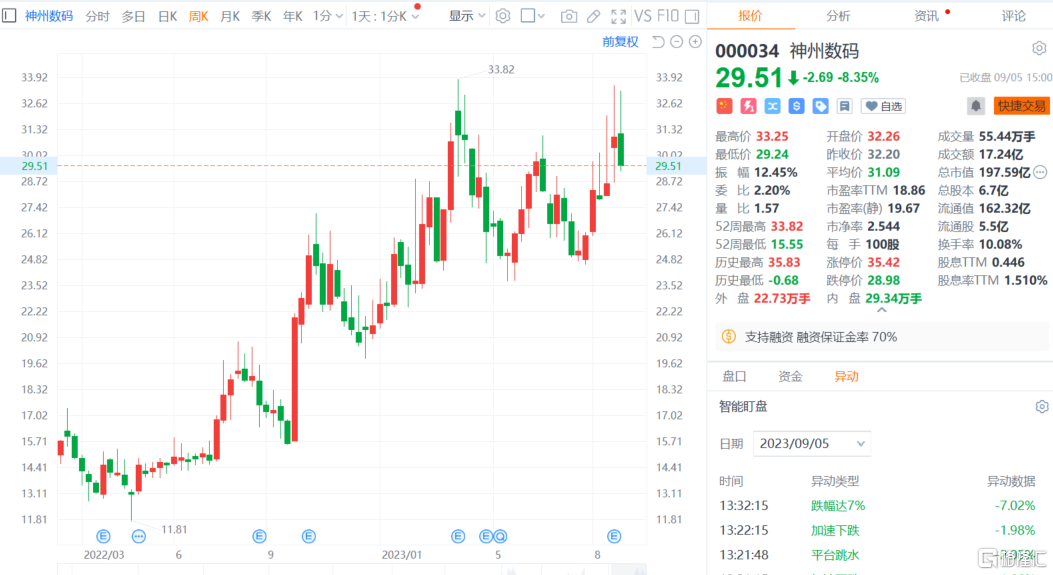This screenshot has height=575, width=1053.
Task: Switch to the 资金 tab
Action: click(x=790, y=376)
